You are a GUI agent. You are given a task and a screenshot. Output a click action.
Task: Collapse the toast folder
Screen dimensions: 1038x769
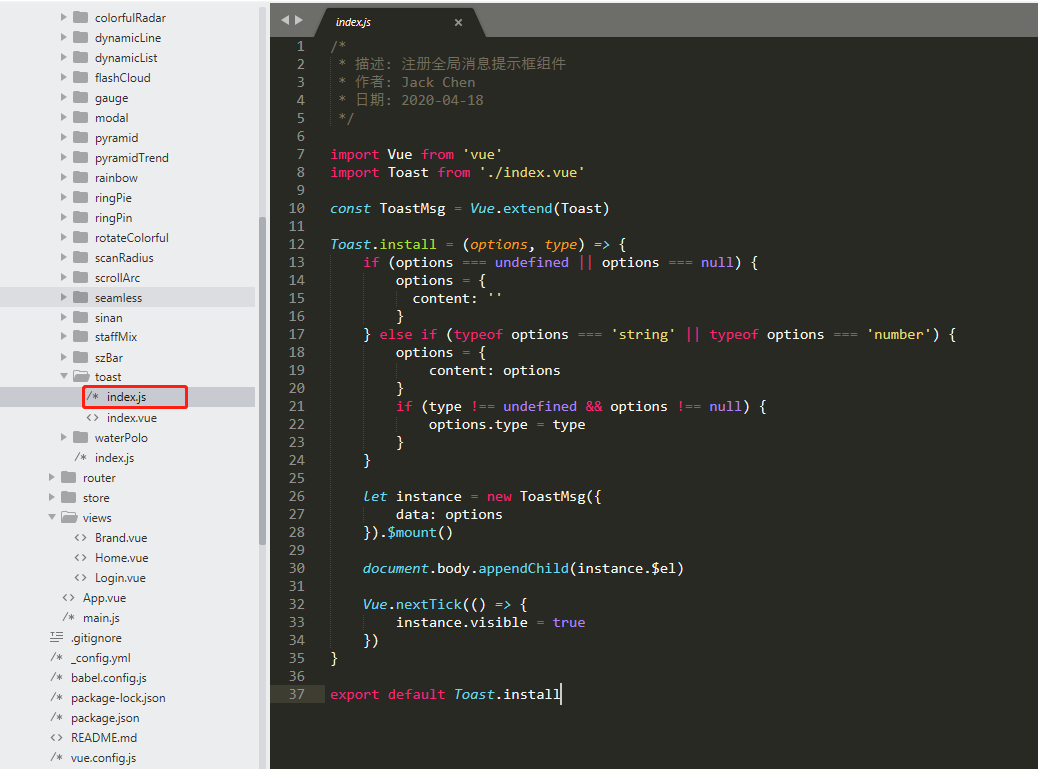[x=64, y=376]
